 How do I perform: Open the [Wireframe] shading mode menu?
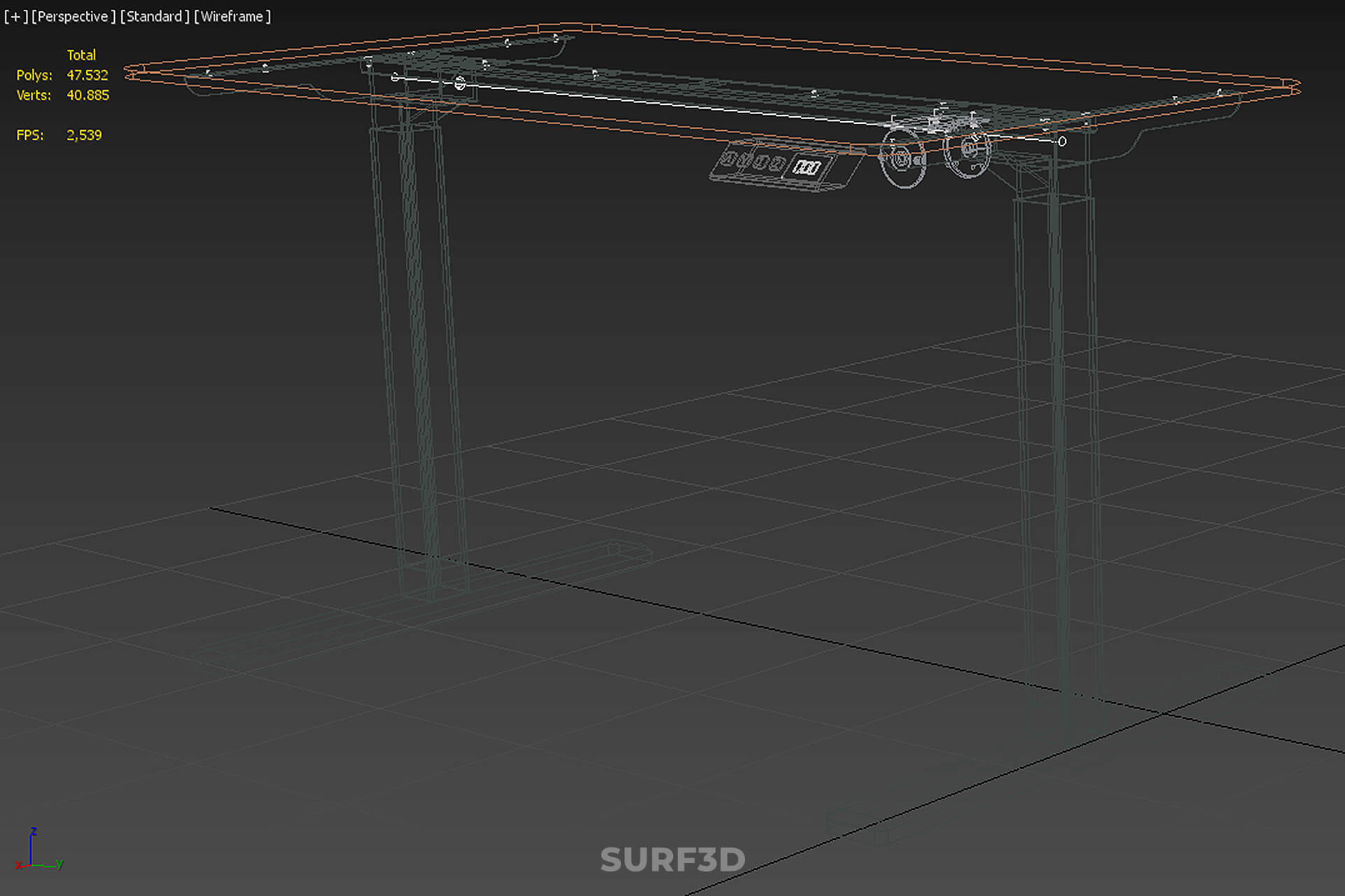[x=232, y=16]
